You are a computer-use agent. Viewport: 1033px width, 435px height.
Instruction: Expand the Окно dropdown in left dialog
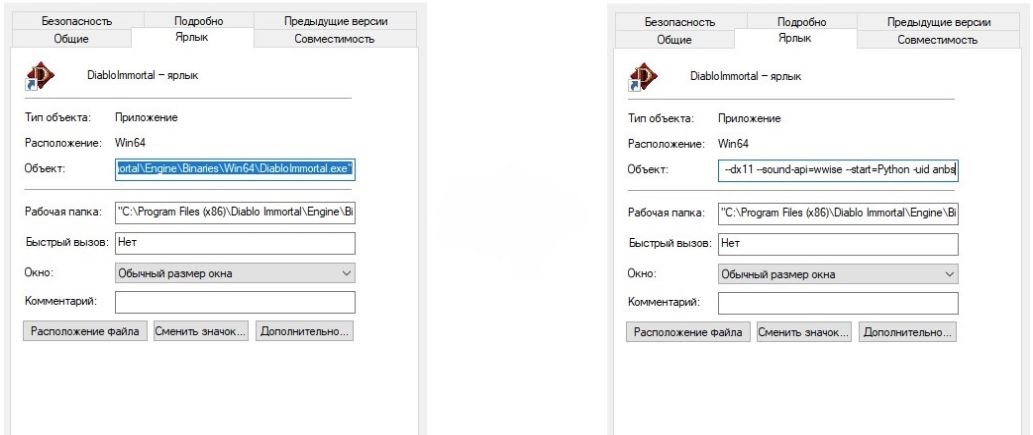point(235,272)
